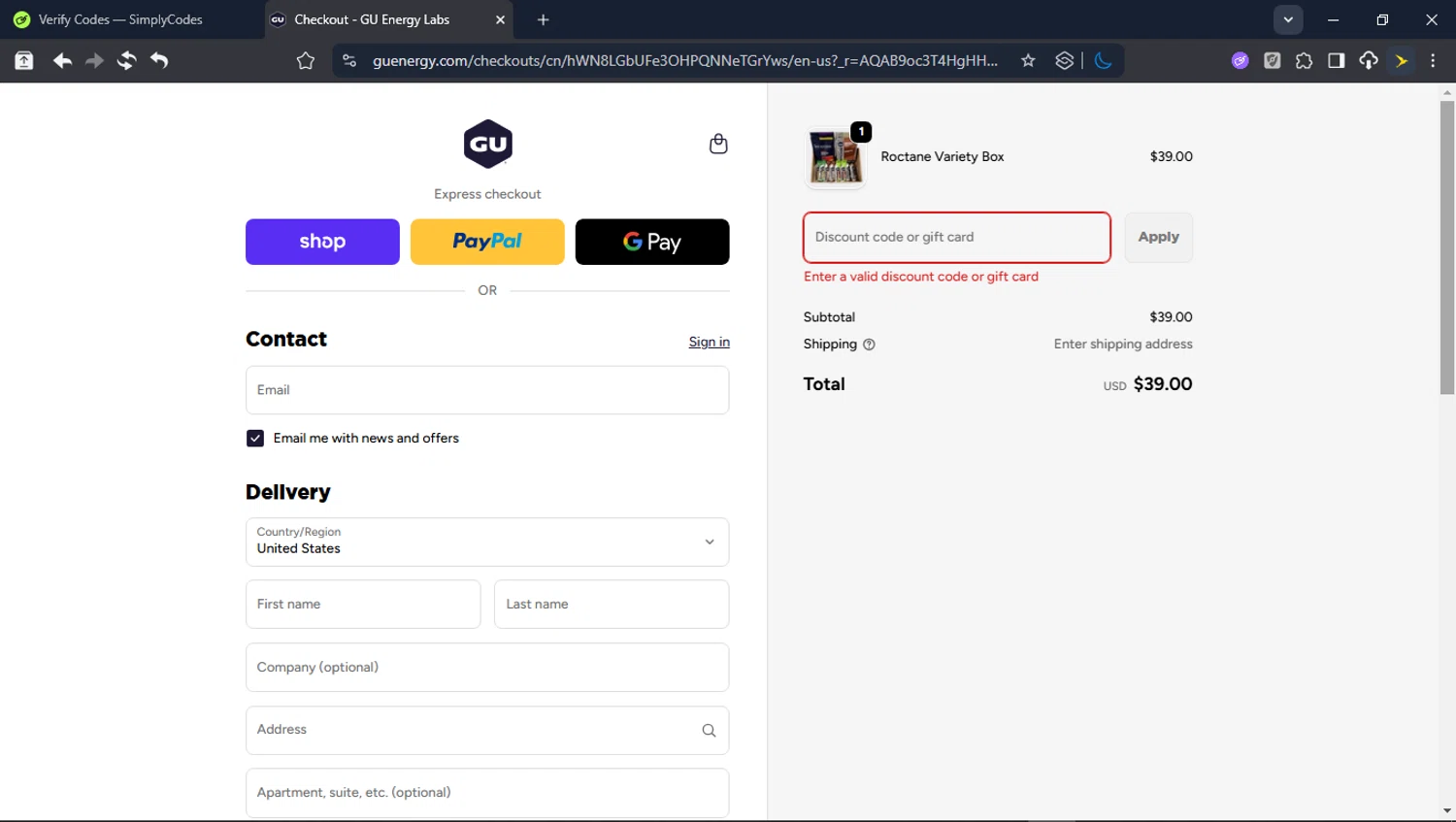1456x822 pixels.
Task: Pay with Shop Pay button
Action: (322, 242)
